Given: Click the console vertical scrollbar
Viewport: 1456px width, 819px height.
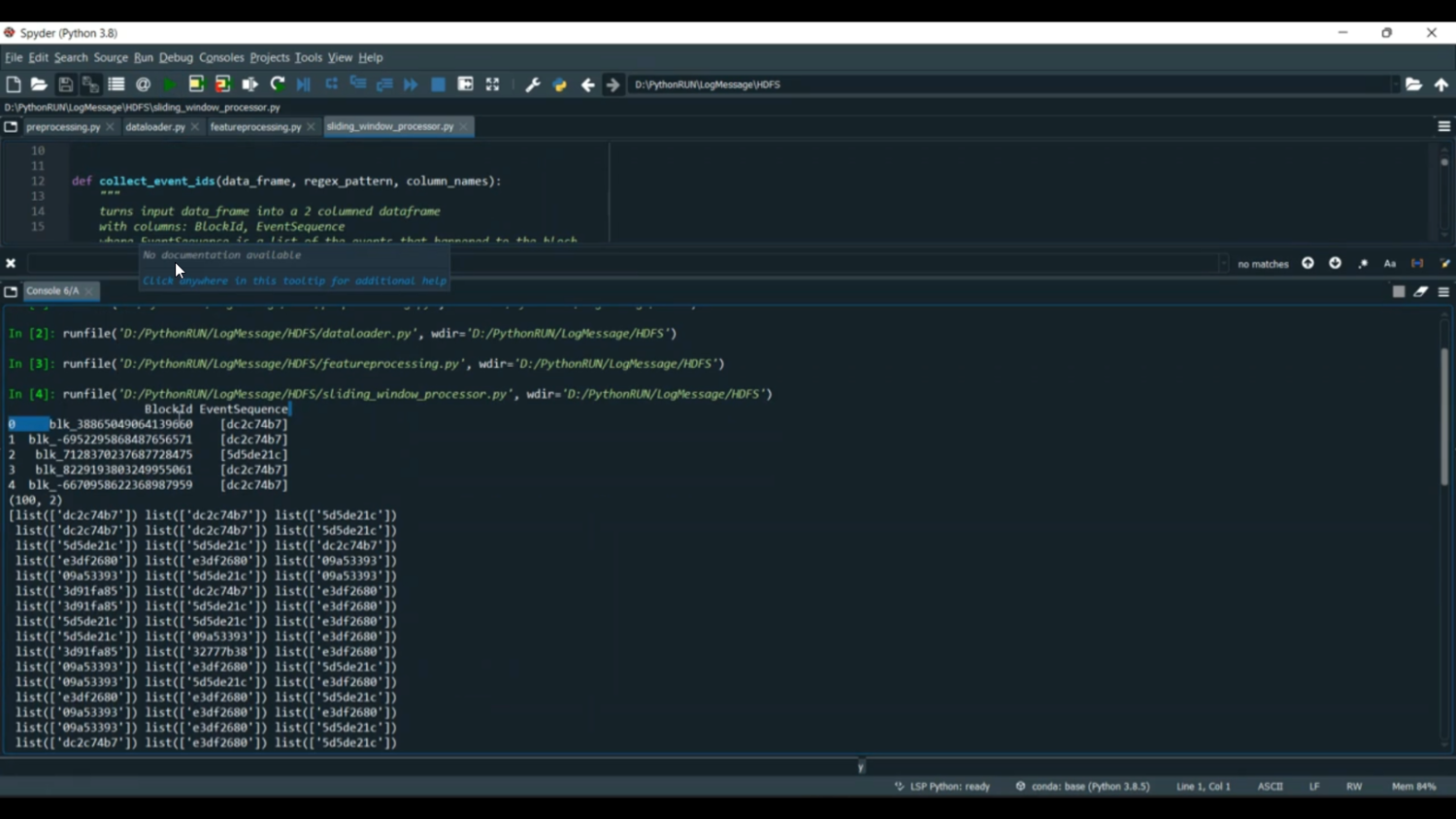Looking at the screenshot, I should pyautogui.click(x=1444, y=417).
